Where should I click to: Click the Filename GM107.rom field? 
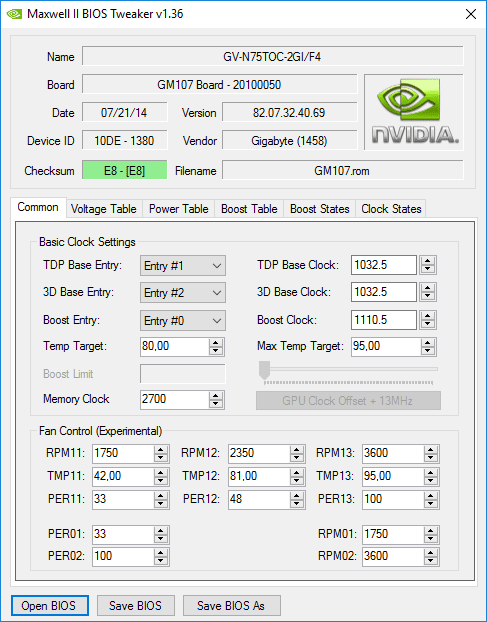coord(343,170)
